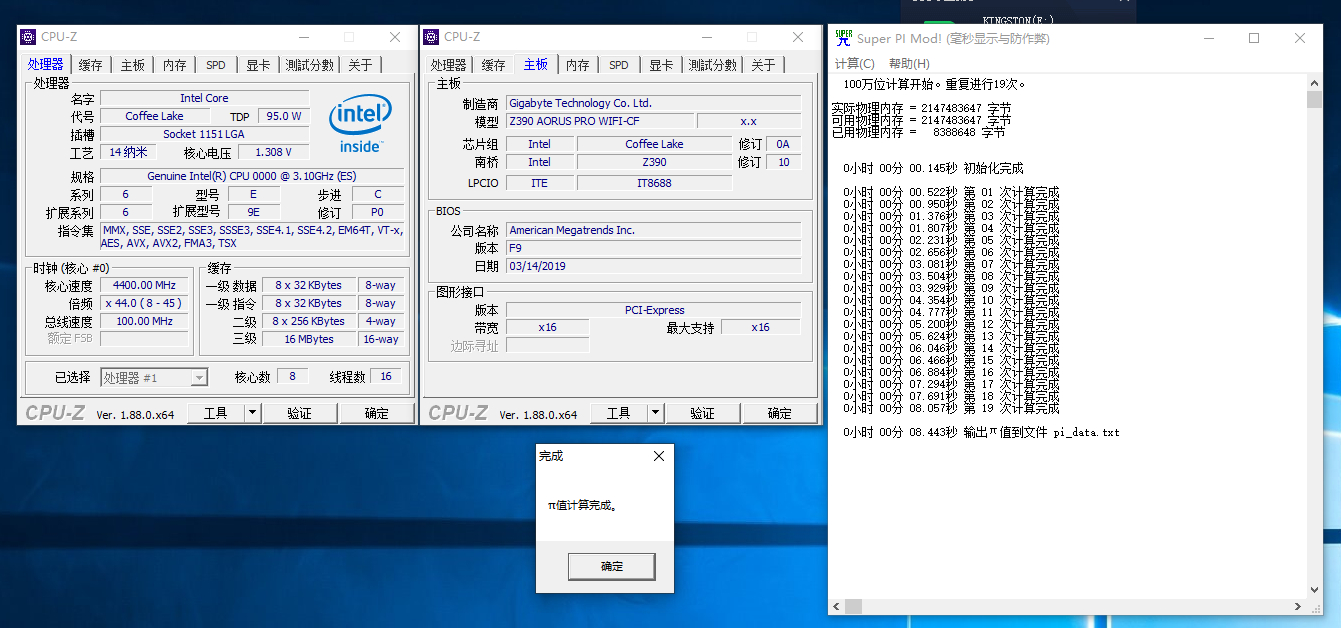The height and width of the screenshot is (628, 1341).
Task: Expand 工具 dropdown arrow in mainboard CPU-Z
Action: 655,413
